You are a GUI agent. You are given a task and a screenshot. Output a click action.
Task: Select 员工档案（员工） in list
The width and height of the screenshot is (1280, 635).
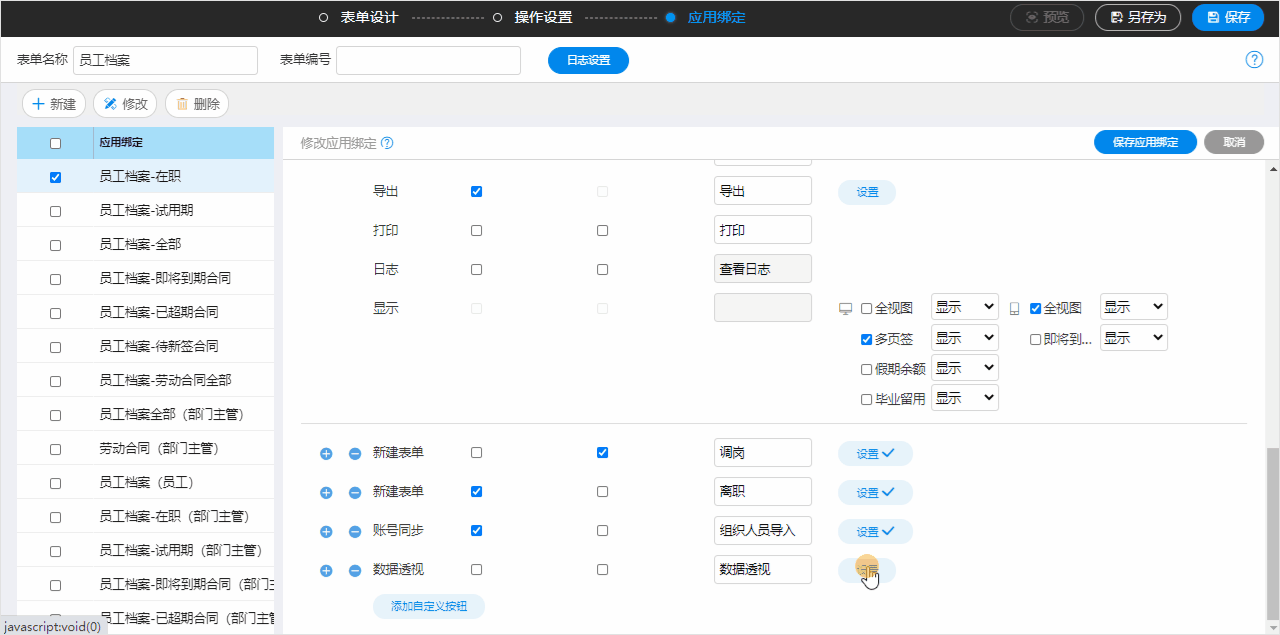pos(146,482)
